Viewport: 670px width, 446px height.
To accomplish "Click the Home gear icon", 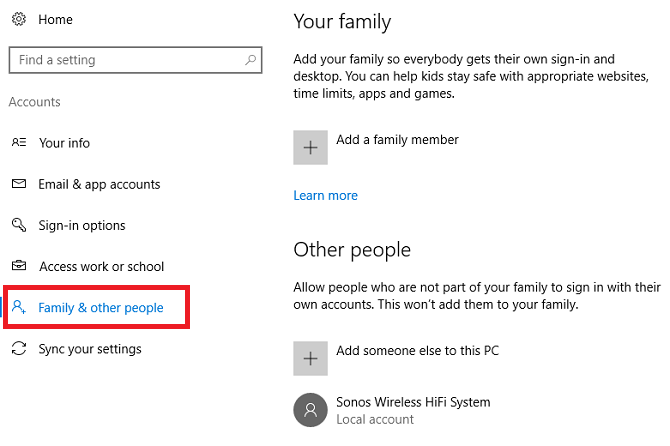I will [18, 19].
